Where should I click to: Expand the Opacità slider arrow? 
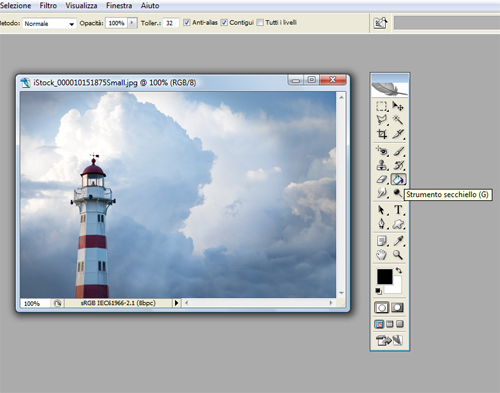132,23
